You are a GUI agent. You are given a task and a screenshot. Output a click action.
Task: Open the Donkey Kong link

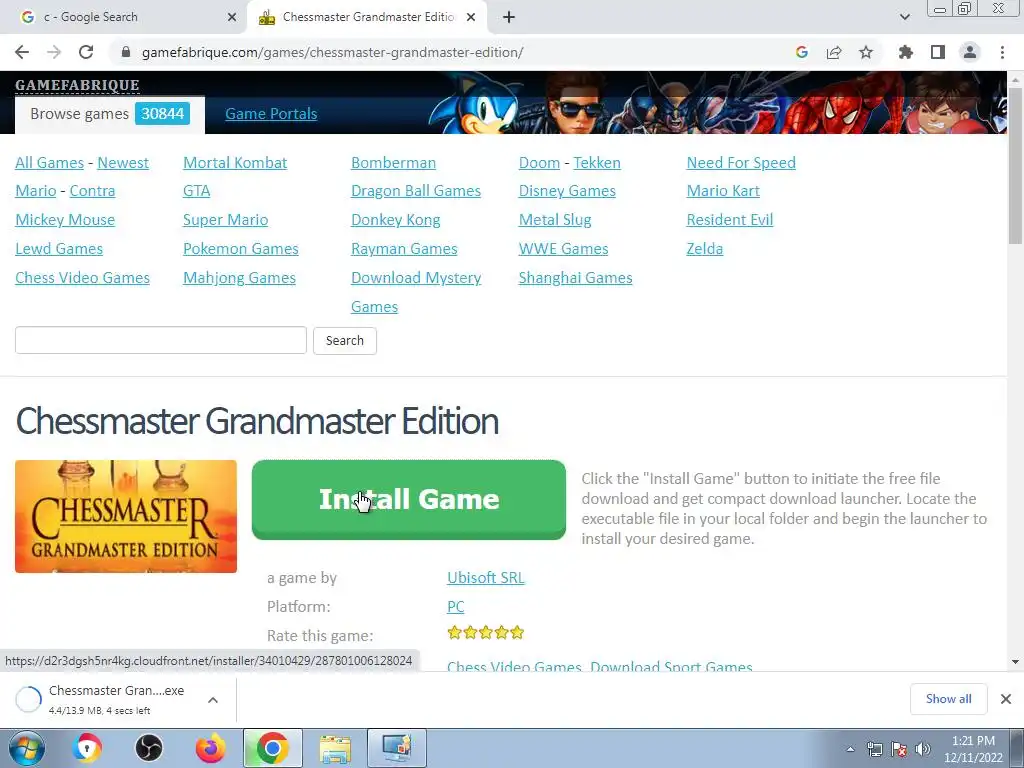click(x=396, y=219)
